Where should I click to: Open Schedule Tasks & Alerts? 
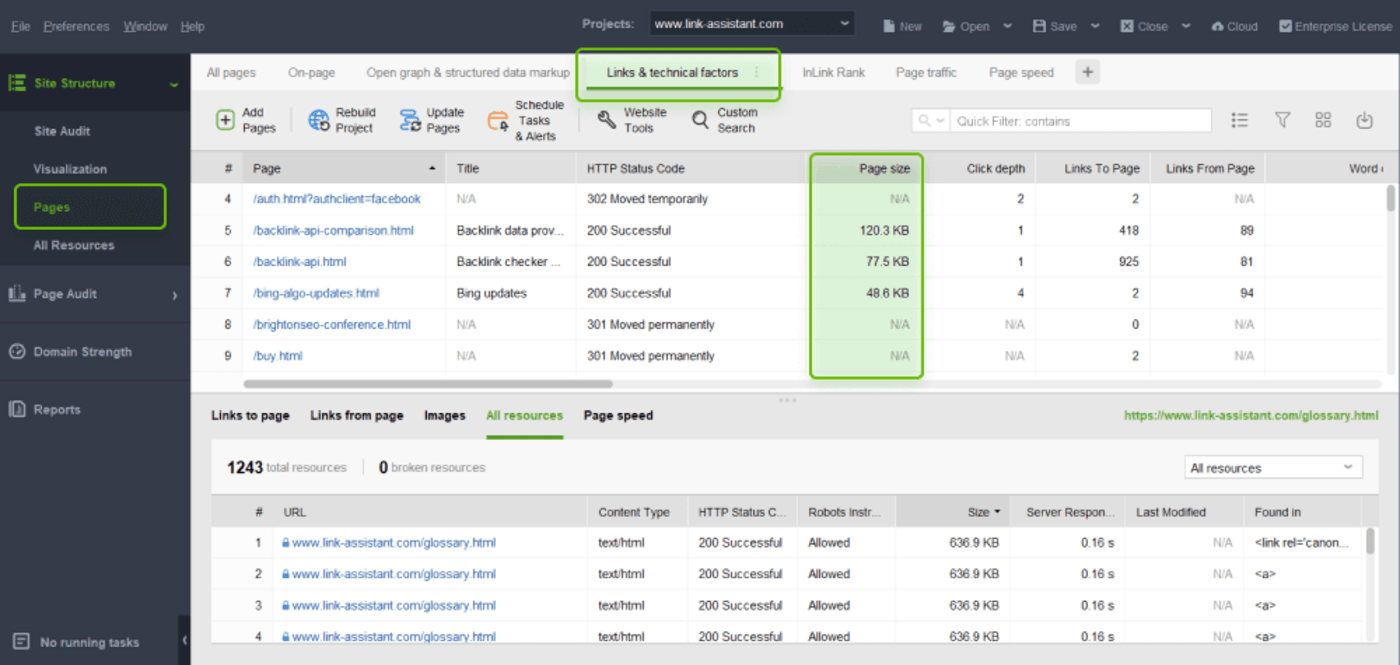(x=497, y=120)
